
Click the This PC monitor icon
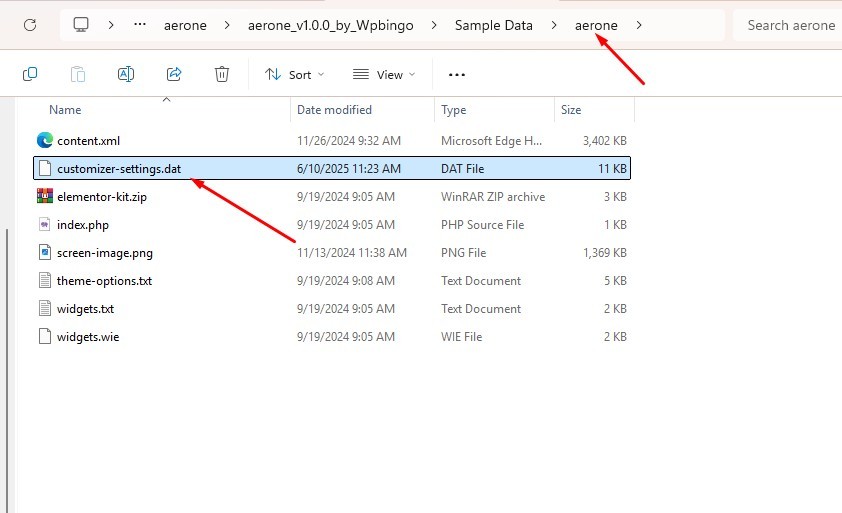coord(81,25)
